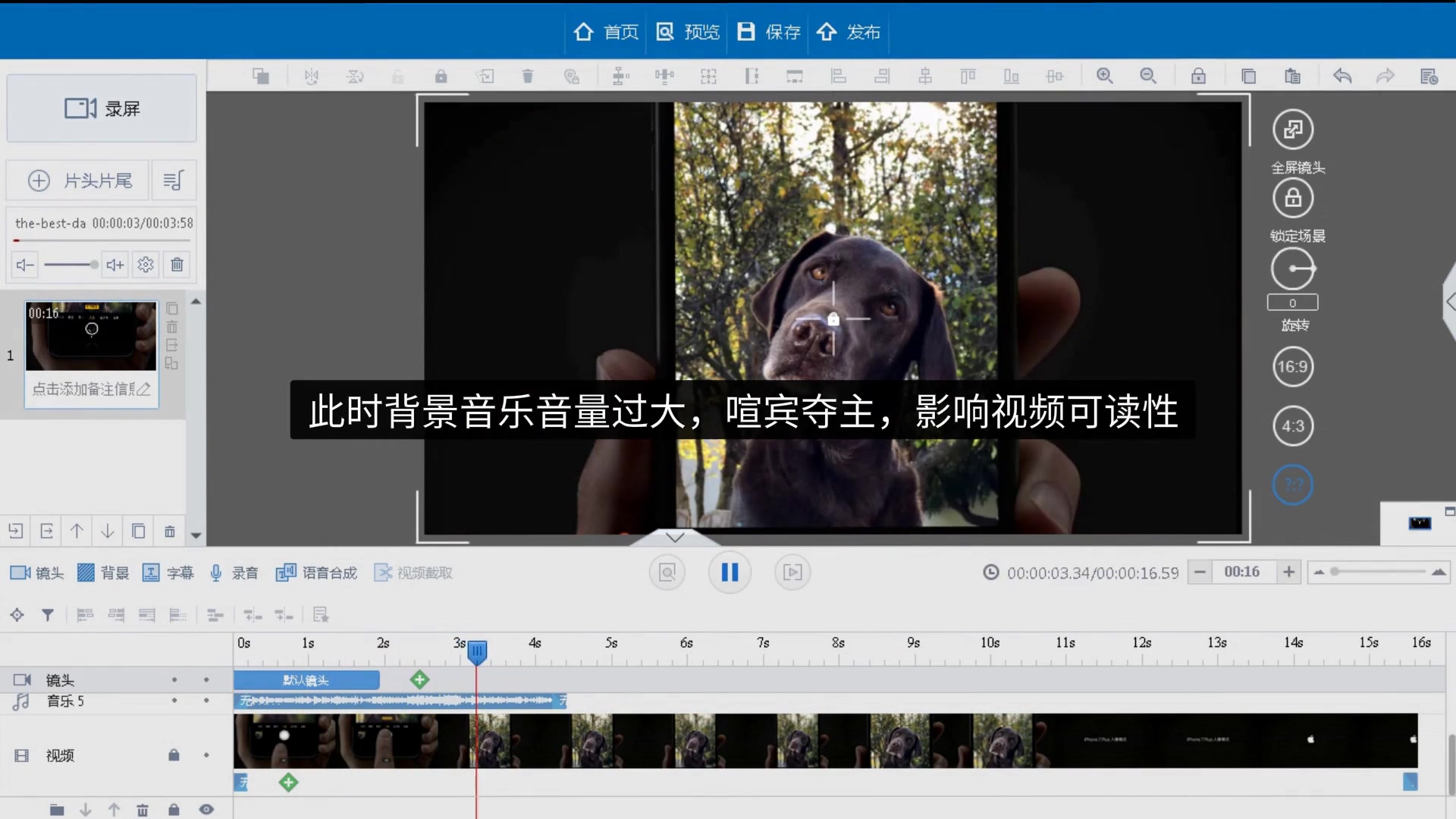The height and width of the screenshot is (819, 1456).
Task: Toggle 锁定场景 lock scene
Action: pyautogui.click(x=1293, y=199)
